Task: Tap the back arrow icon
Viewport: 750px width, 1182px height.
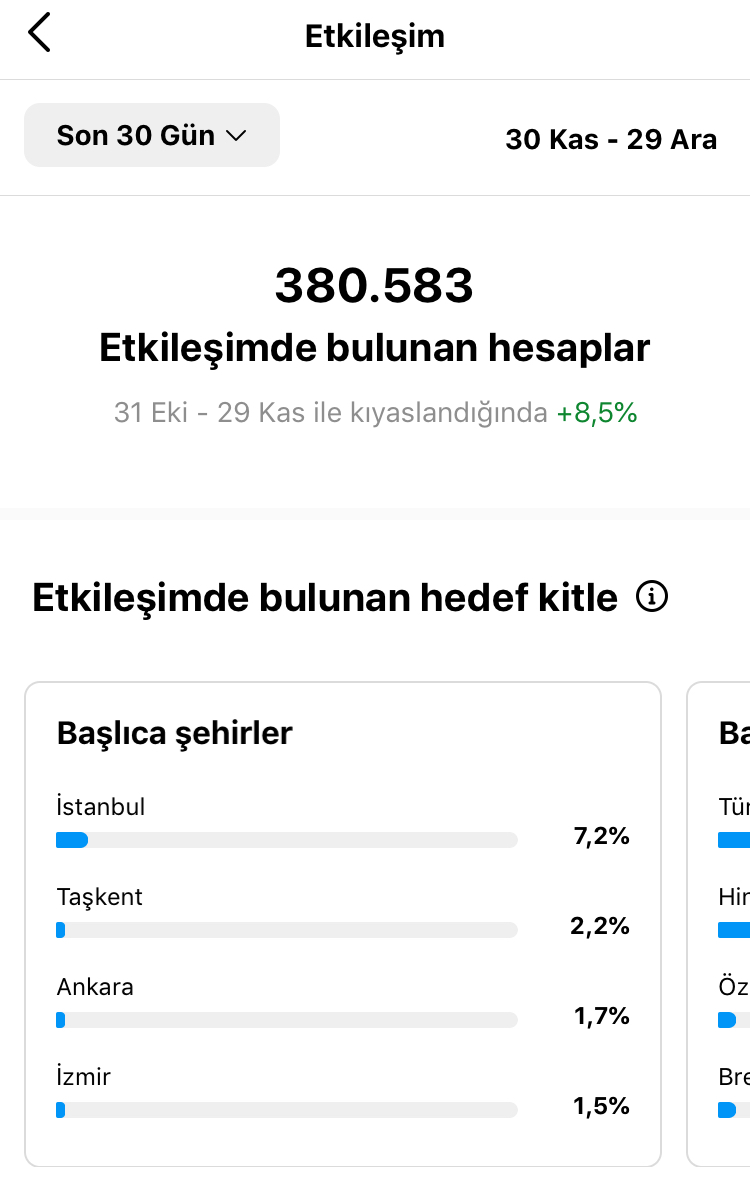Action: (x=39, y=32)
